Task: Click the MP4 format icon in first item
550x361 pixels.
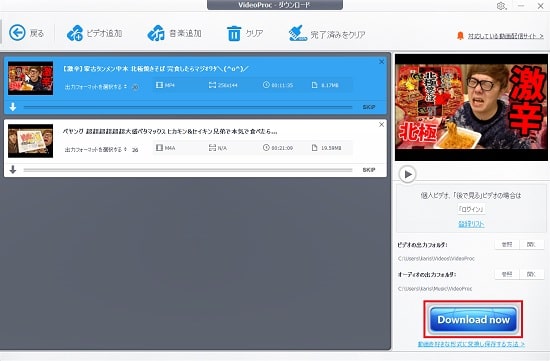Action: [x=159, y=85]
